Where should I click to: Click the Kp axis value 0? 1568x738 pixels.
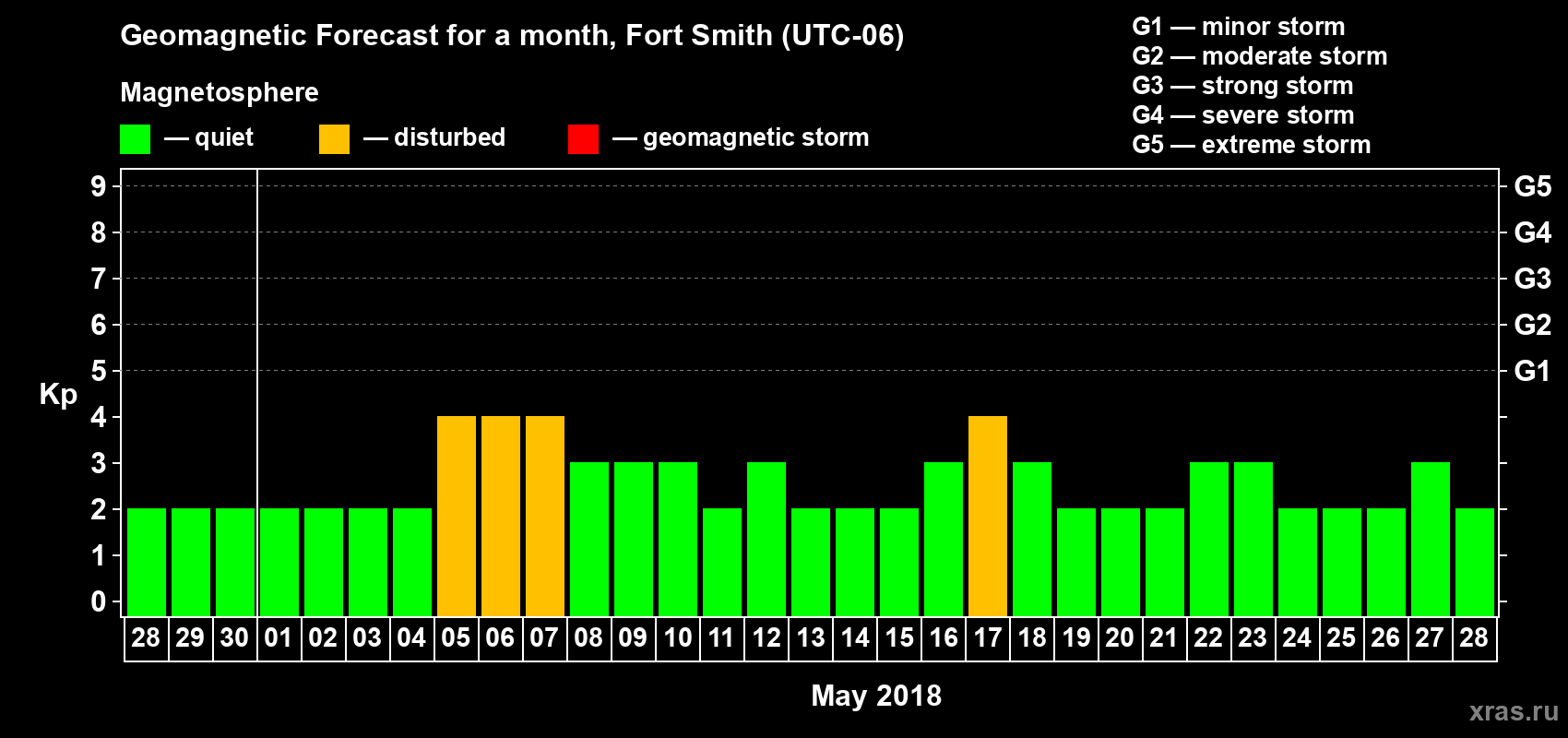pyautogui.click(x=99, y=601)
